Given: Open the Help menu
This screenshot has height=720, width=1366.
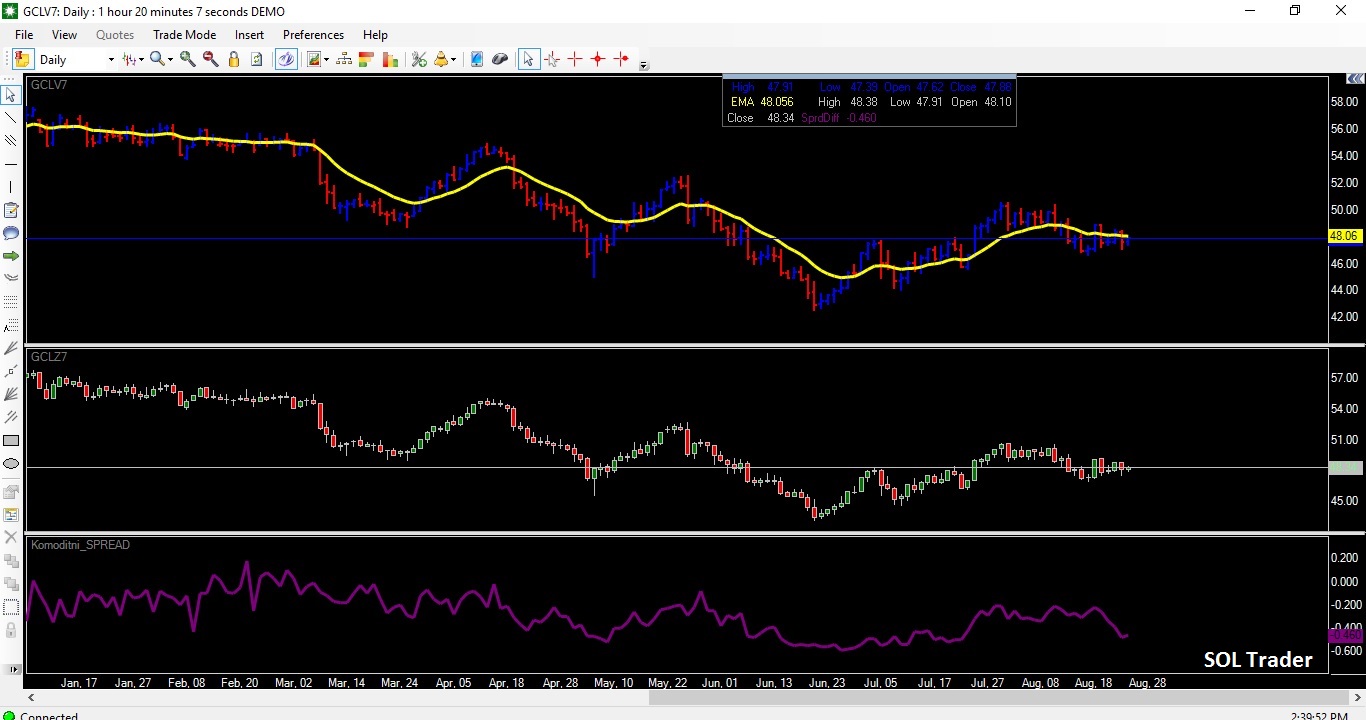Looking at the screenshot, I should pos(375,34).
